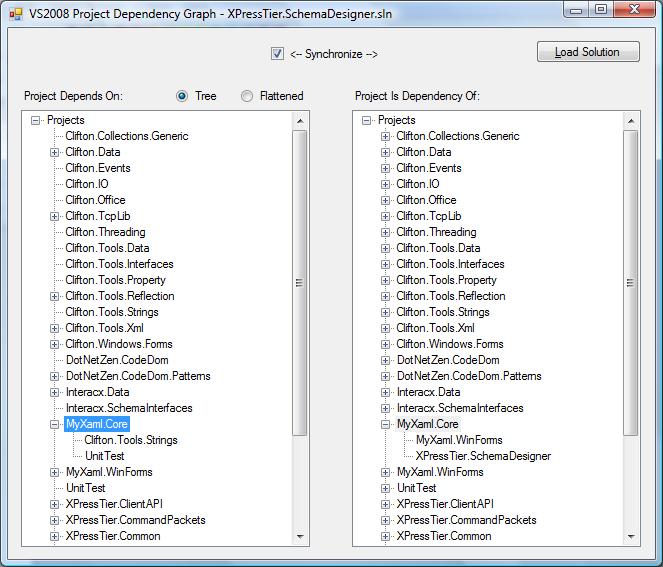Screen dimensions: 663x567
Task: Select DotNetZen.CodeDom in right tree
Action: (448, 360)
